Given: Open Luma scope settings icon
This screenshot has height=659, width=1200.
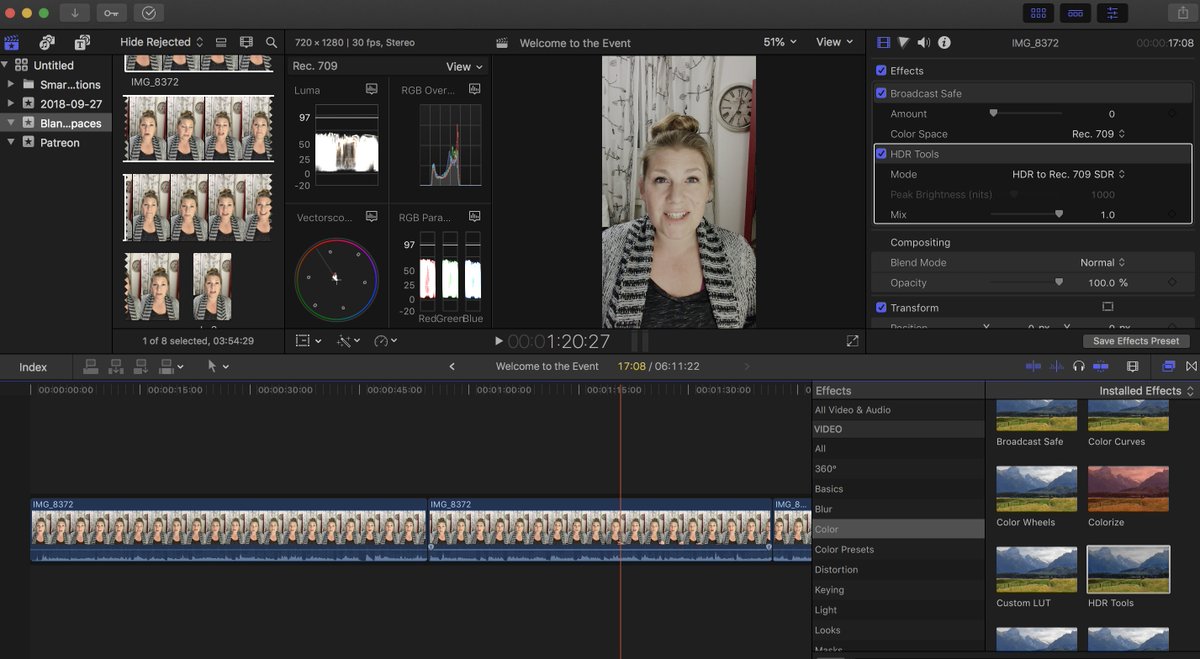Looking at the screenshot, I should (371, 89).
